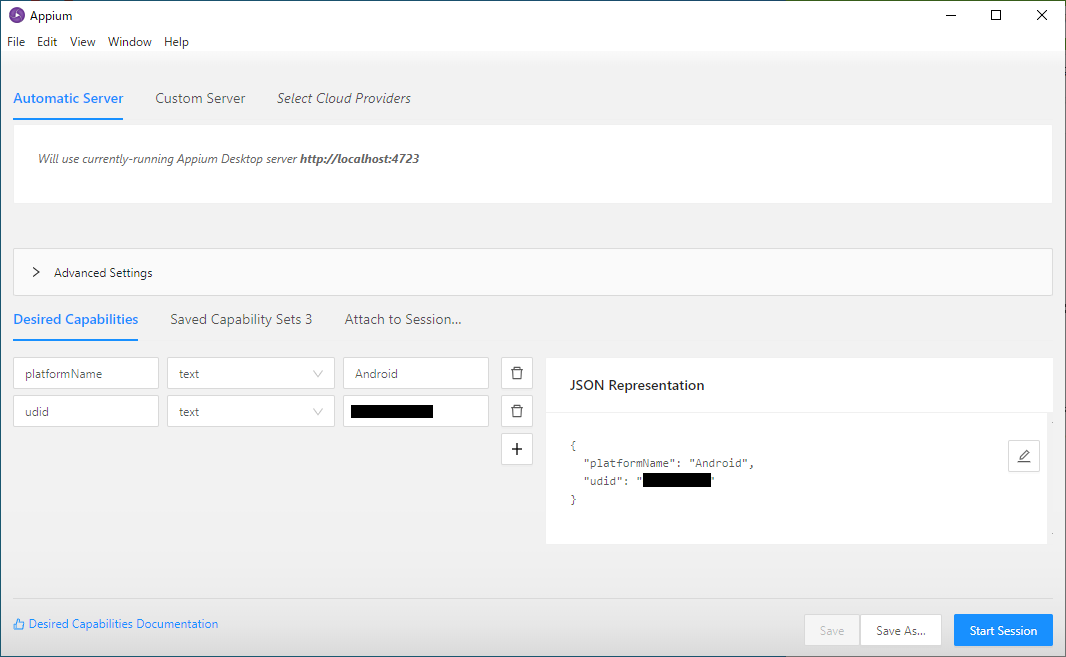The width and height of the screenshot is (1066, 657).
Task: Minimize the Appium window
Action: tap(951, 15)
